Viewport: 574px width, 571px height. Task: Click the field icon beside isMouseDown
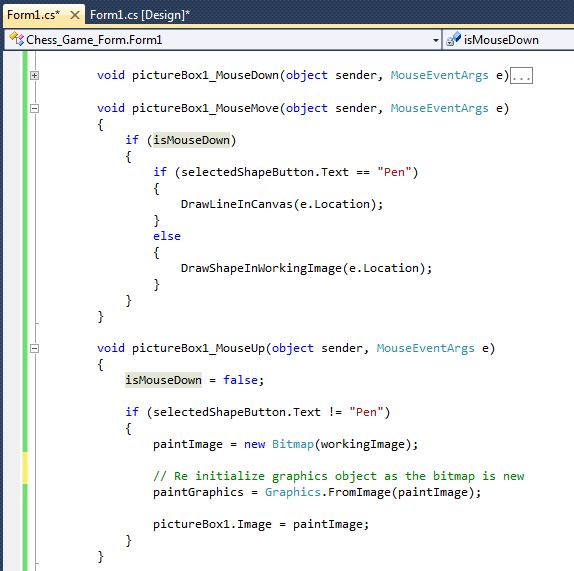453,39
